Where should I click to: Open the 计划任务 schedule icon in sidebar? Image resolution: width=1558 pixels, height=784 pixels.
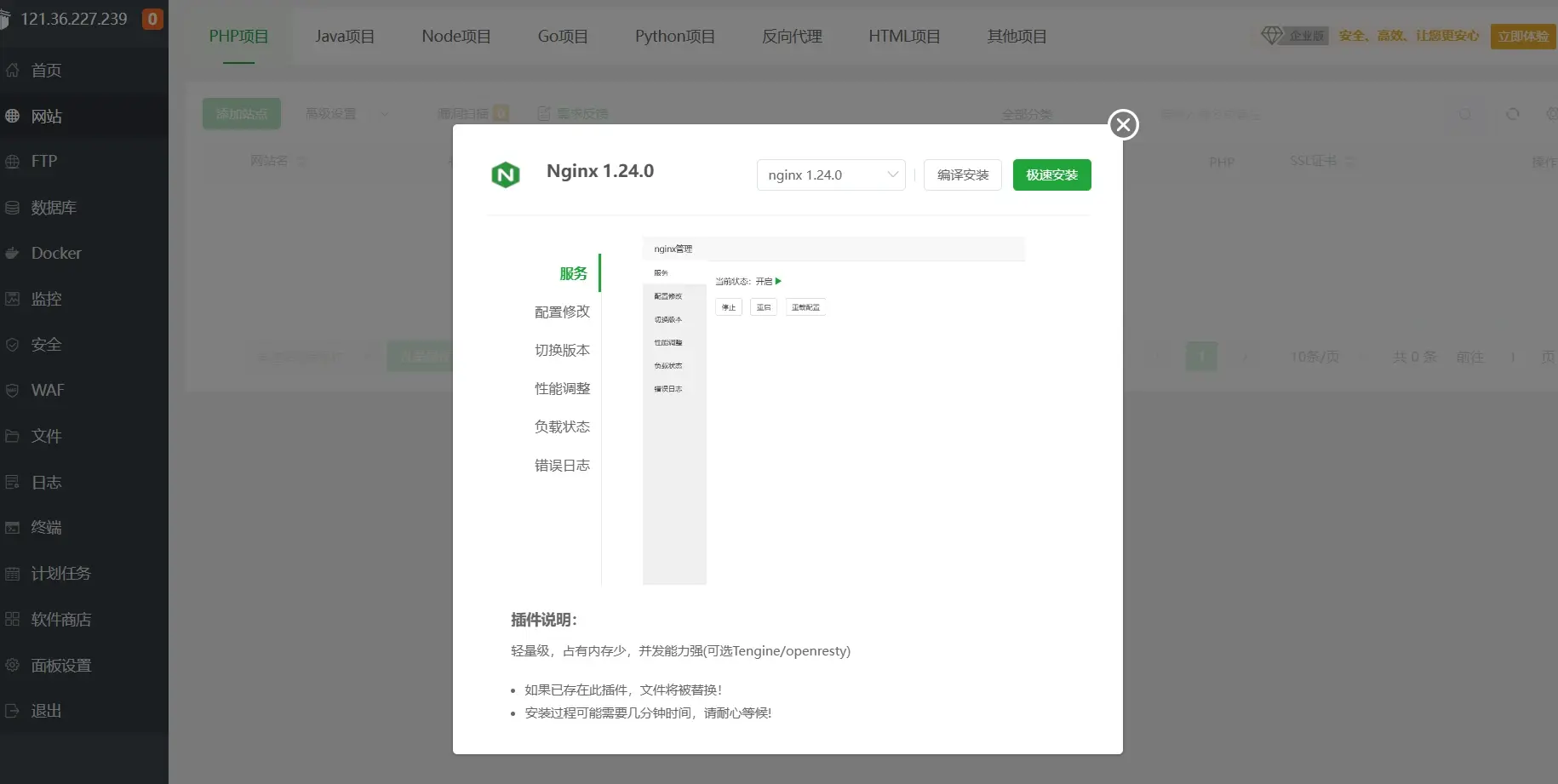(12, 573)
